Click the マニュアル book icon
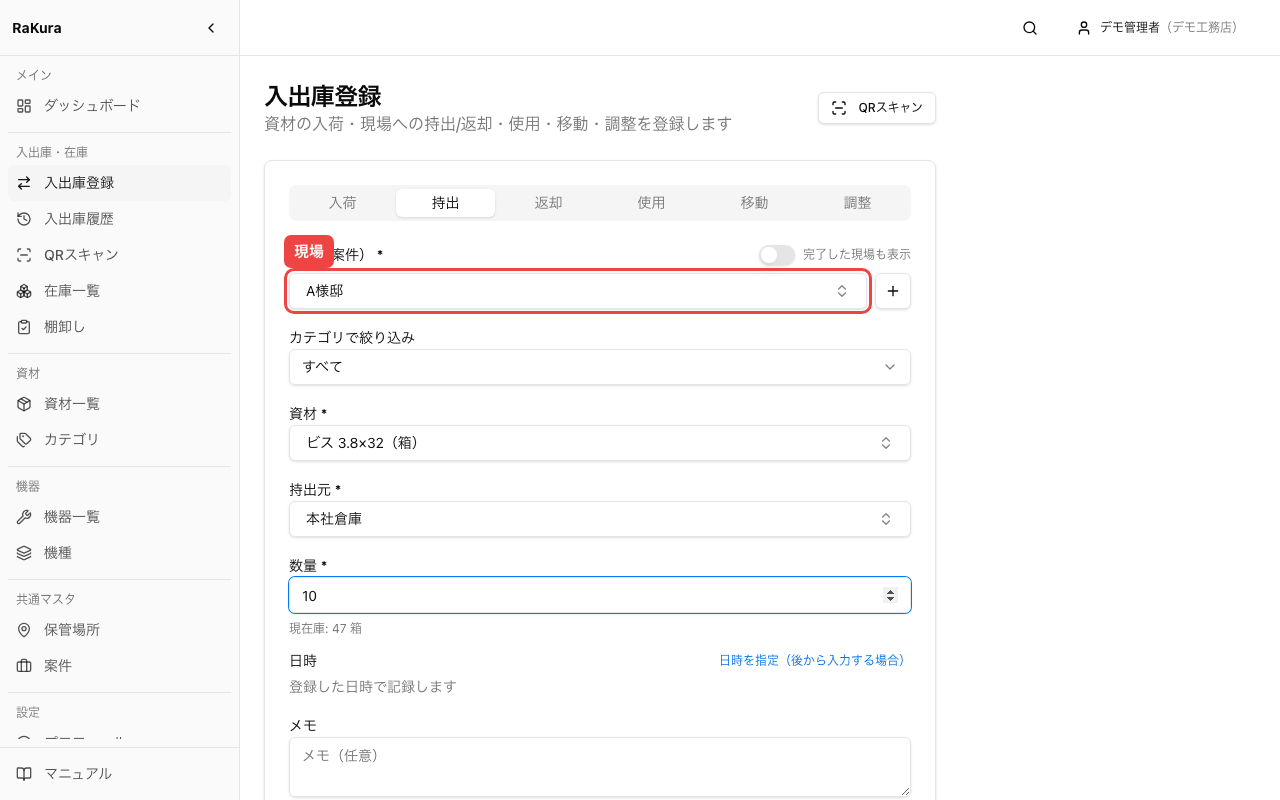Screen dimensions: 1280x800 (24, 774)
